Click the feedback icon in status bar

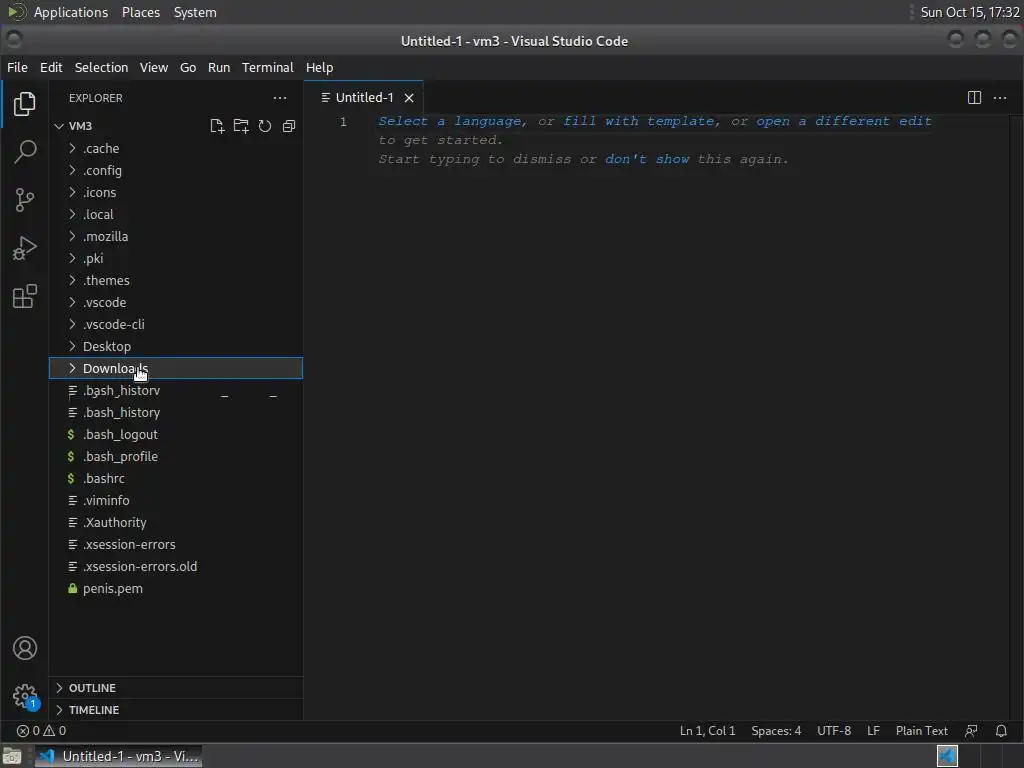point(971,731)
